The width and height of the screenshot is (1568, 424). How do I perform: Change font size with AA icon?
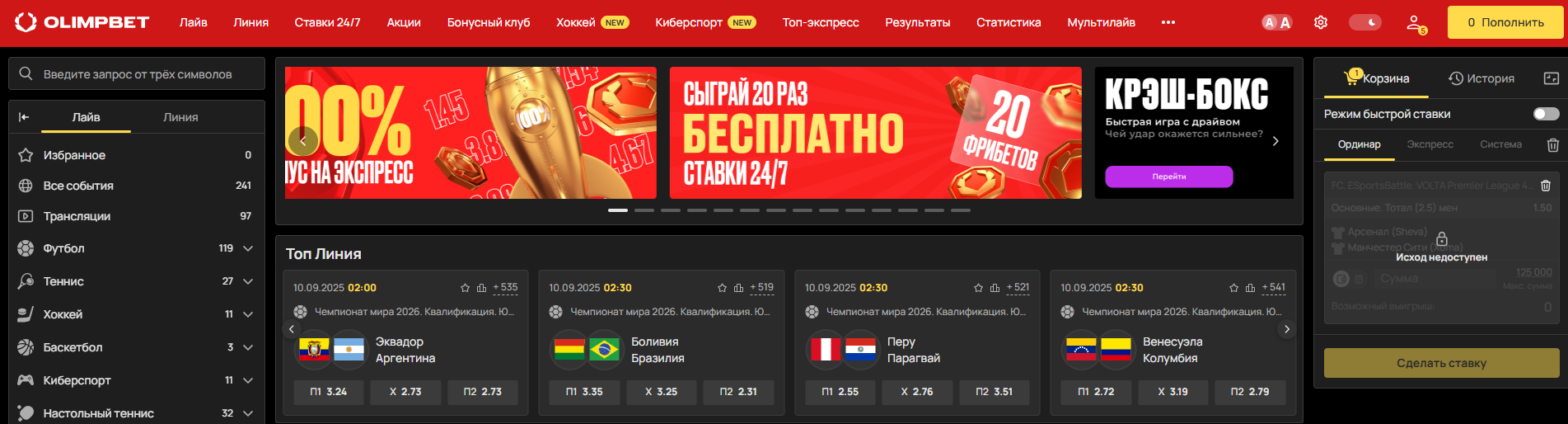click(x=1277, y=22)
